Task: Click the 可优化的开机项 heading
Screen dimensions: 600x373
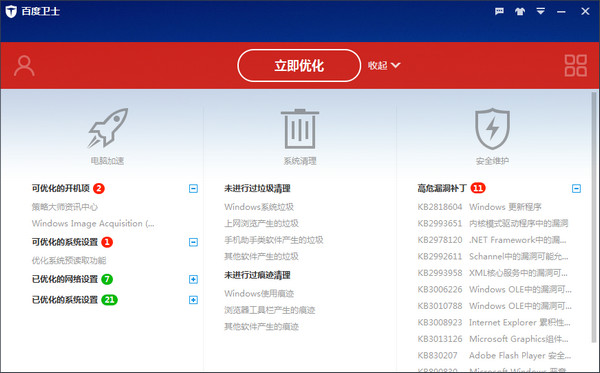Action: (60, 188)
